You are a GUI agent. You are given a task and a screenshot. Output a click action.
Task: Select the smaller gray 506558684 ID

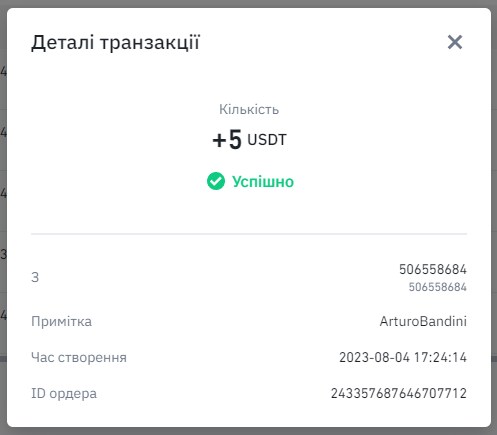point(437,287)
